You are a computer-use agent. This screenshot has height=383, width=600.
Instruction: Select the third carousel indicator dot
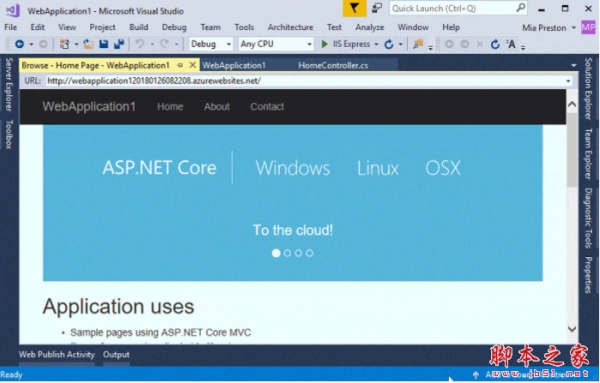click(x=298, y=253)
